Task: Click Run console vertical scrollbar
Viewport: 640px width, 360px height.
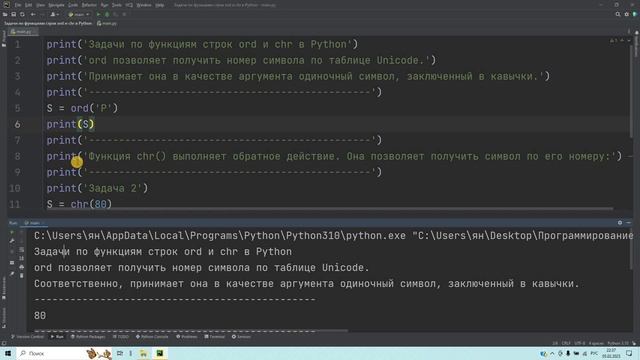Action: tap(631, 249)
